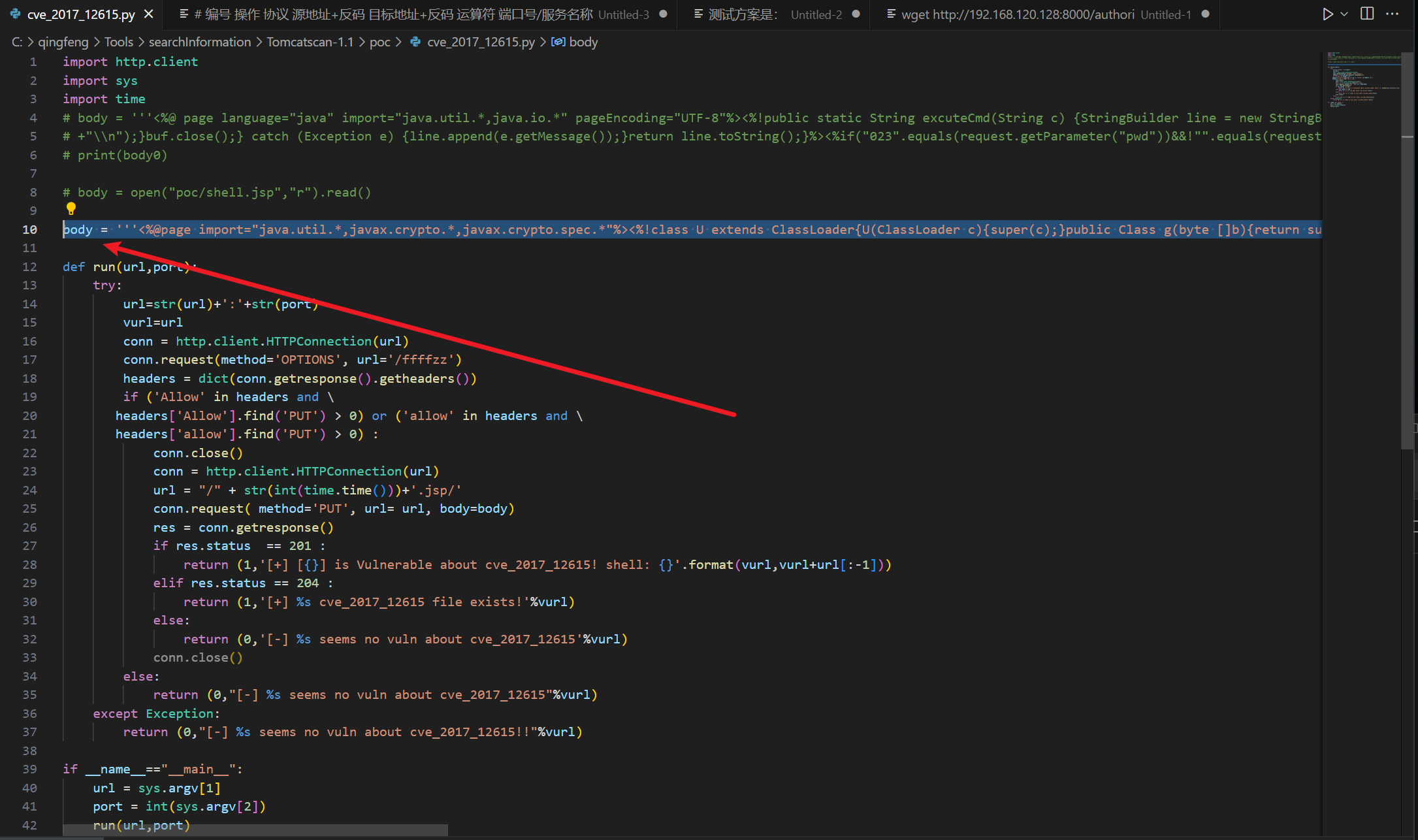Click the body symbol in breadcrumbs
The width and height of the screenshot is (1418, 840).
(x=583, y=42)
